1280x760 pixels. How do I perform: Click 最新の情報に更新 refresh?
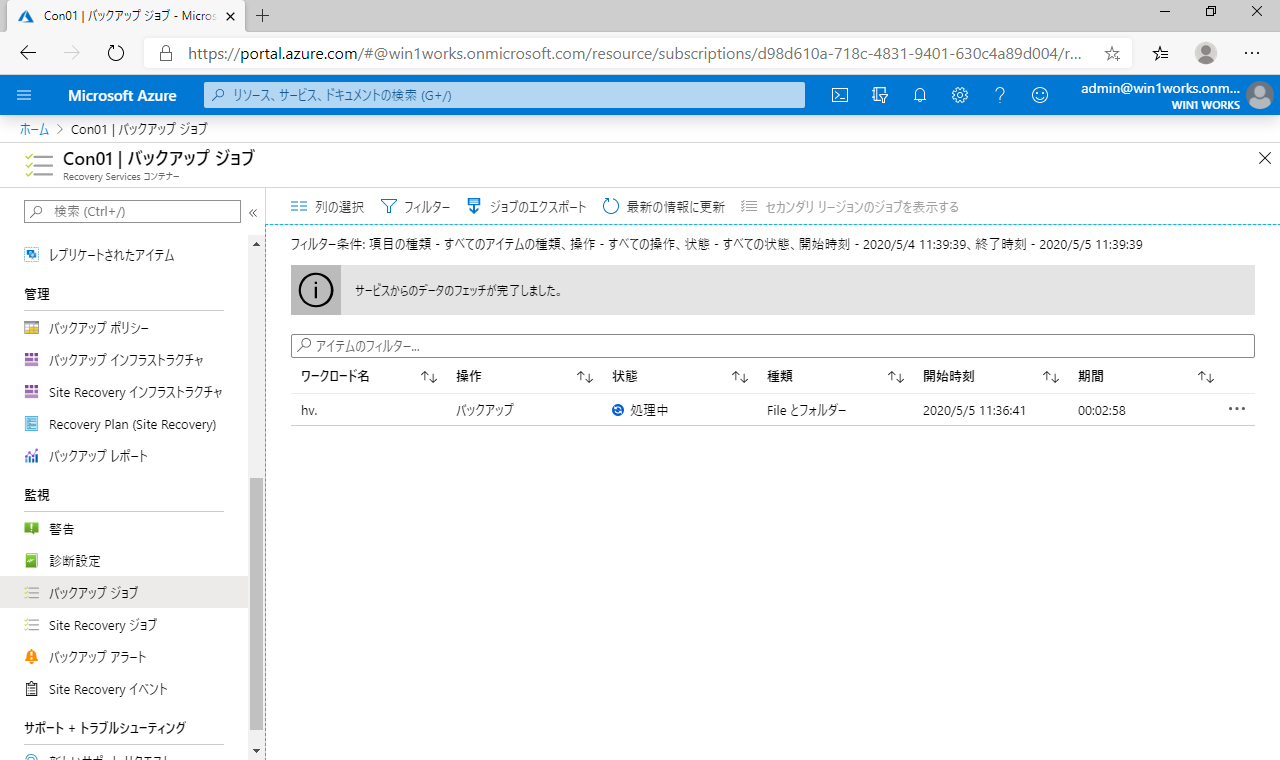(664, 207)
